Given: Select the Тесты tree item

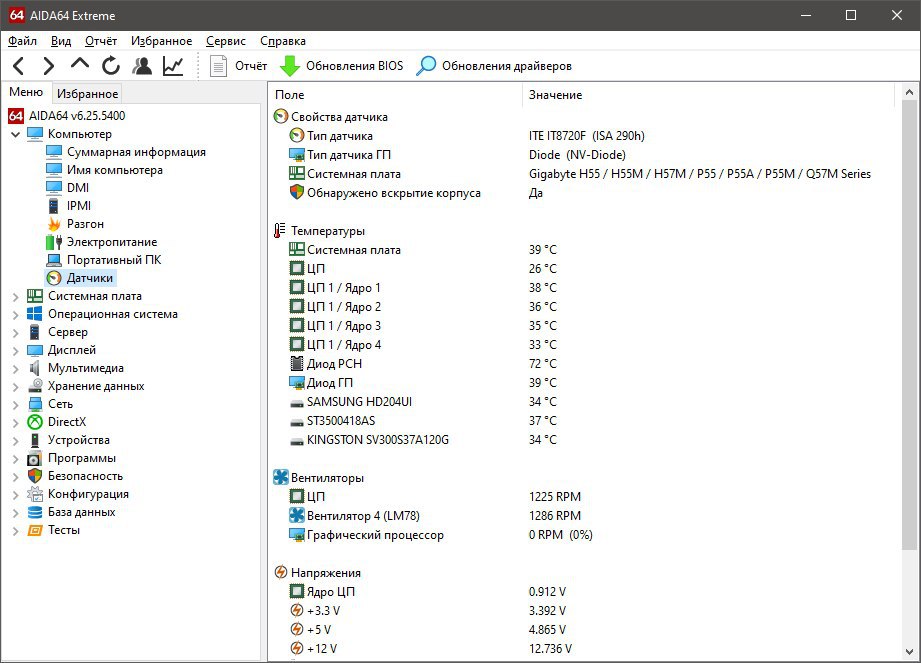Looking at the screenshot, I should click(x=63, y=530).
